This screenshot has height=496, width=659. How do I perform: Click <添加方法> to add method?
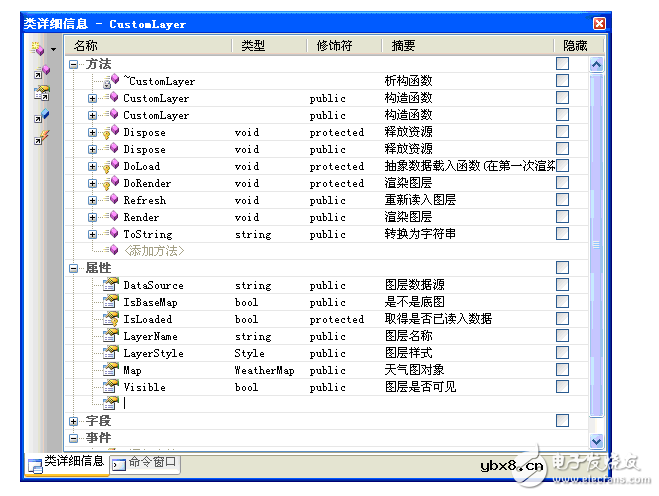pos(154,251)
